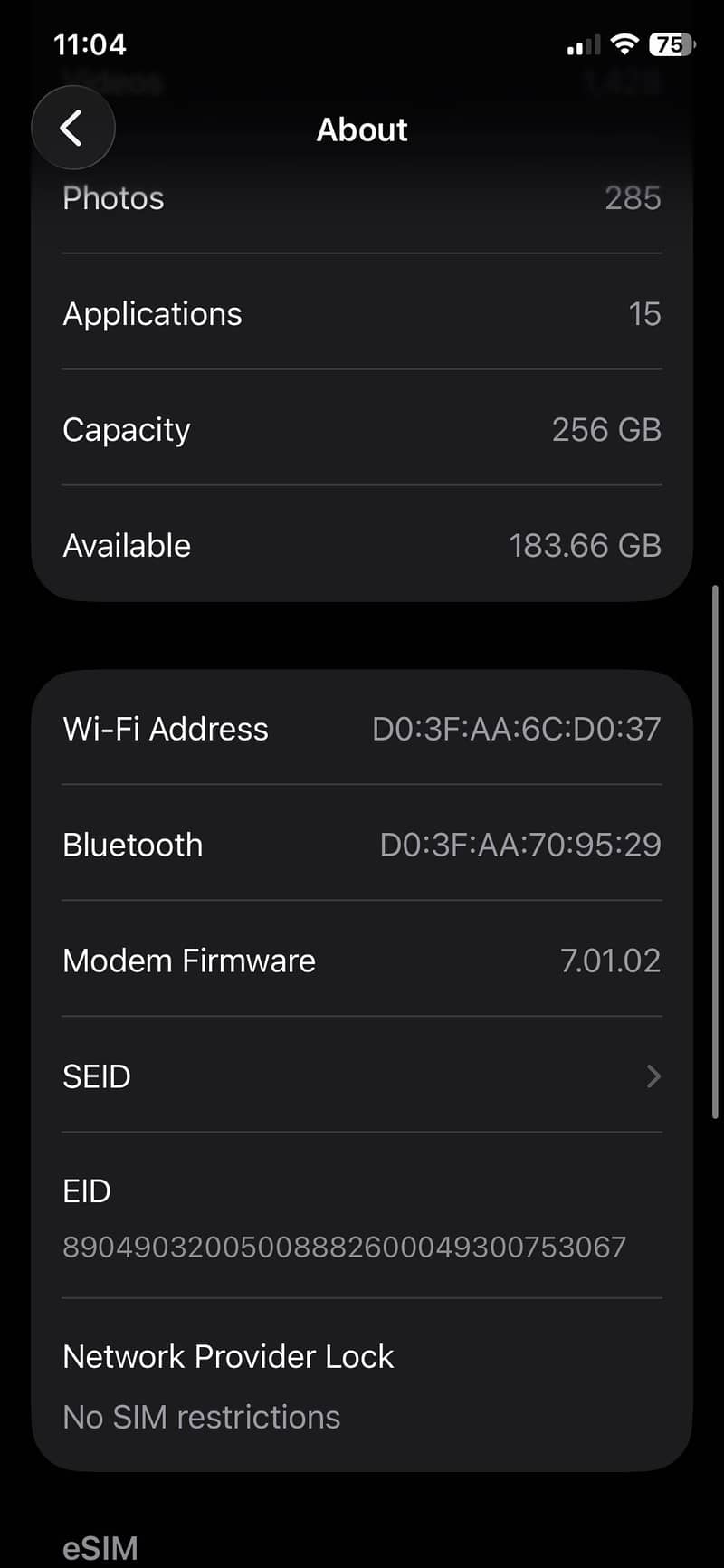Screen dimensions: 724x1568
Task: Select the Wi-Fi Address value D0:3F:AA:6C:D0:37
Action: [517, 729]
